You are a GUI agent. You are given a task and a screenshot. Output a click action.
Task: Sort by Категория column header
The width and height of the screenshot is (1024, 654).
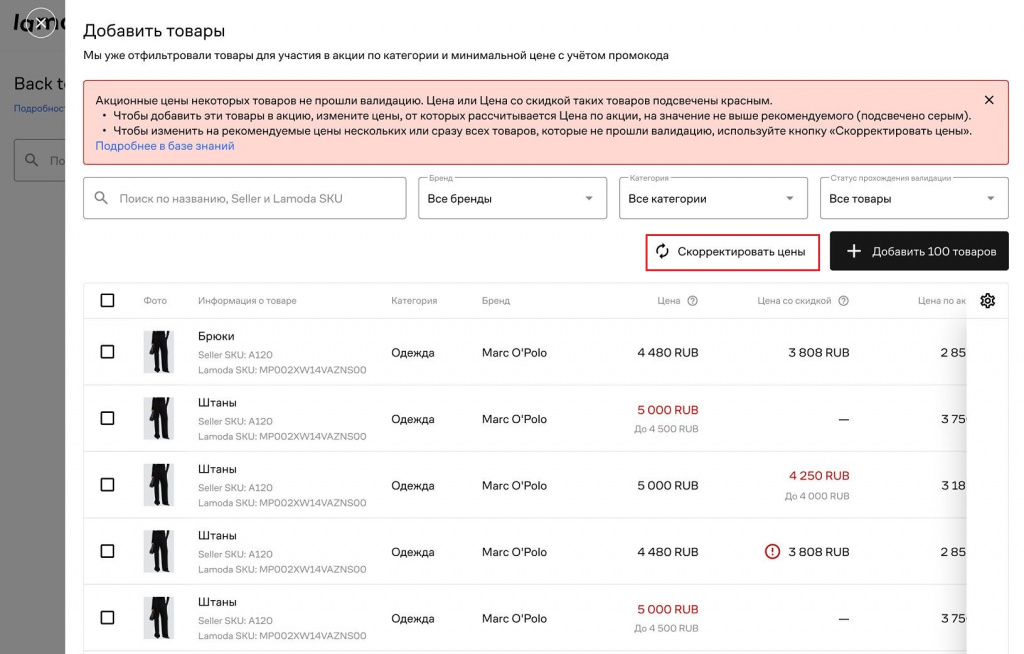coord(414,301)
